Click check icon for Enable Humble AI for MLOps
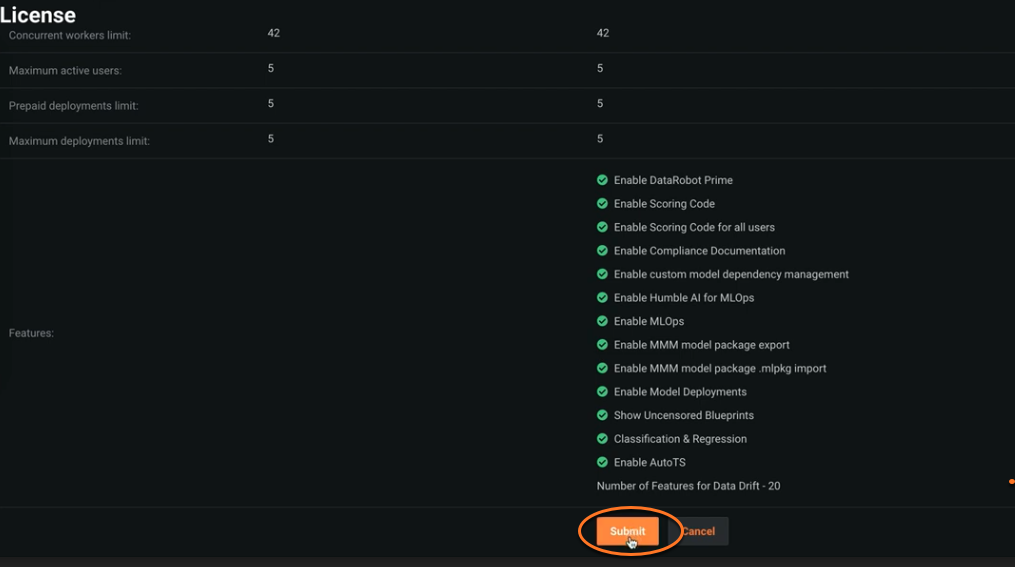1015x567 pixels. 602,298
